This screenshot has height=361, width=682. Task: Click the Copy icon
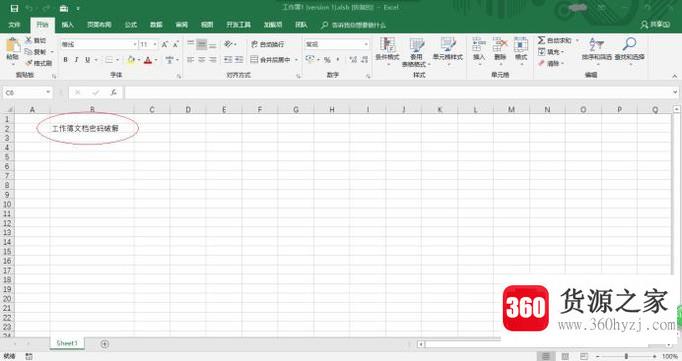[29, 51]
